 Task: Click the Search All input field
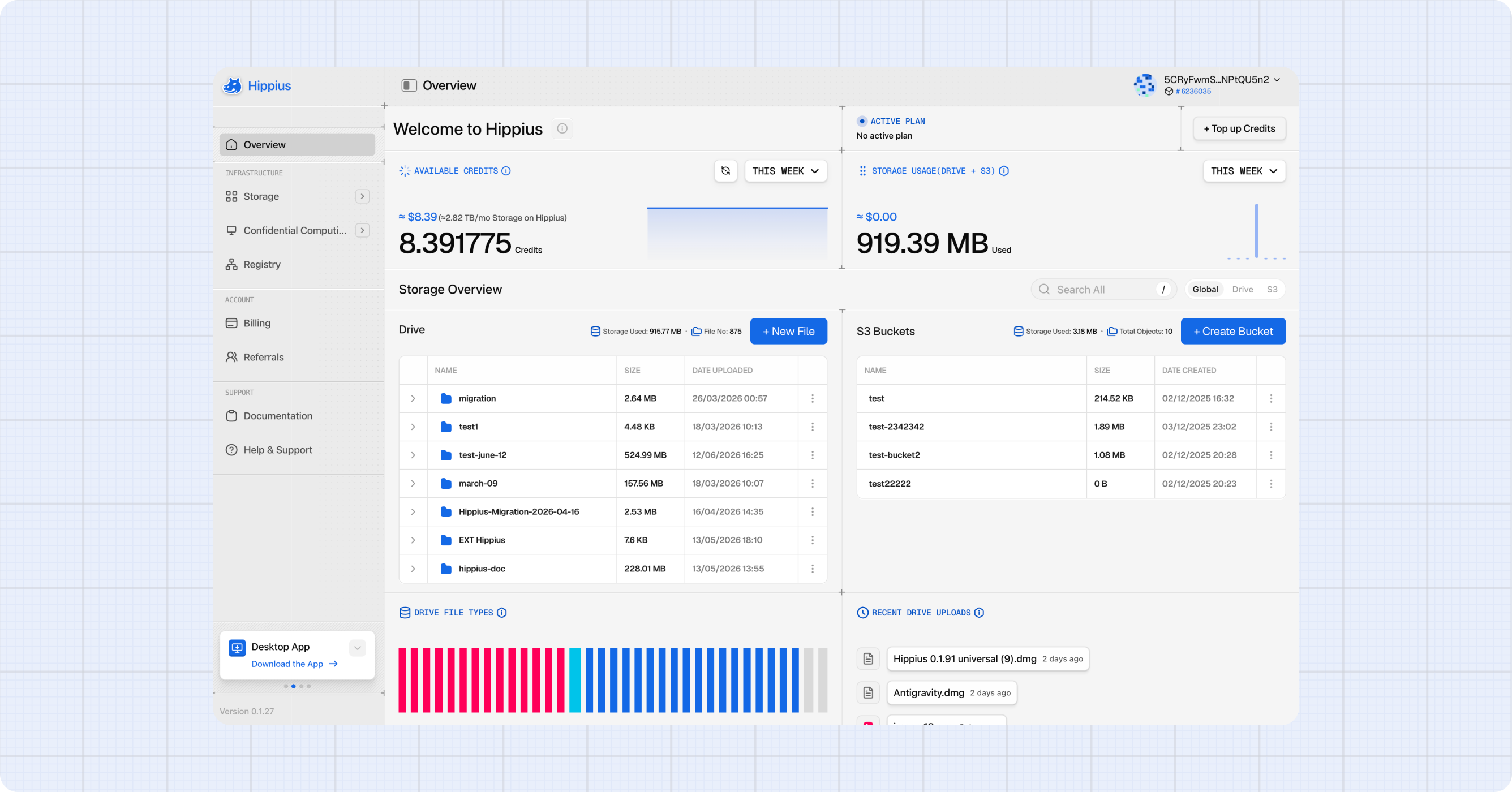click(x=1103, y=289)
